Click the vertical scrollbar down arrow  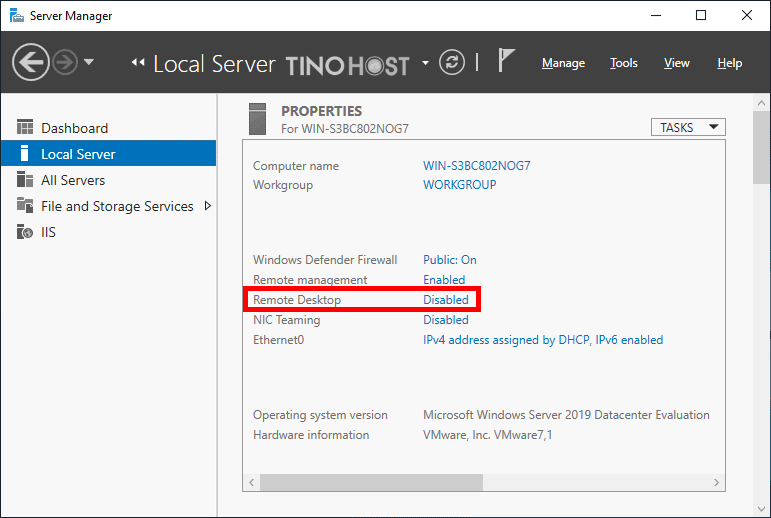(x=761, y=509)
